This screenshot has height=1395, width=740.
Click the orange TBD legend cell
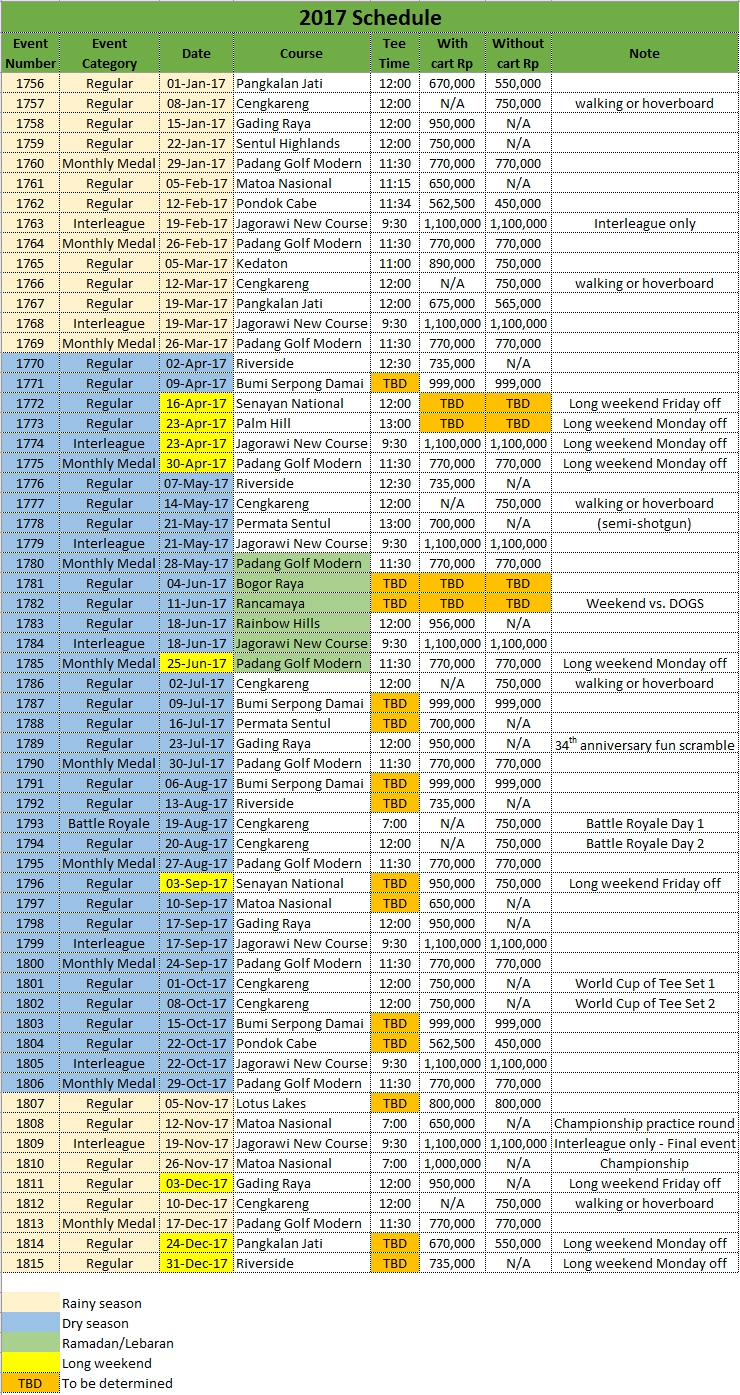tap(30, 1383)
